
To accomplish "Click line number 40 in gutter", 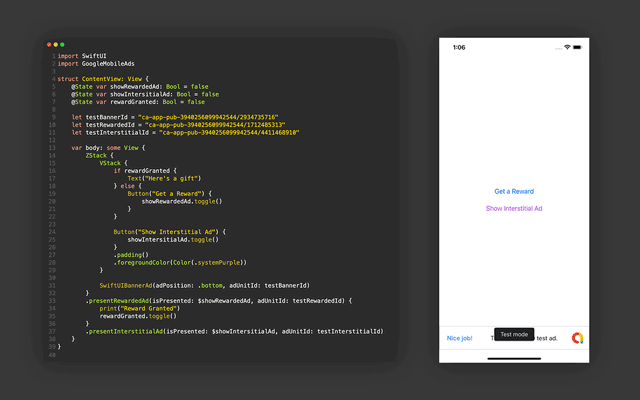I will pyautogui.click(x=52, y=355).
